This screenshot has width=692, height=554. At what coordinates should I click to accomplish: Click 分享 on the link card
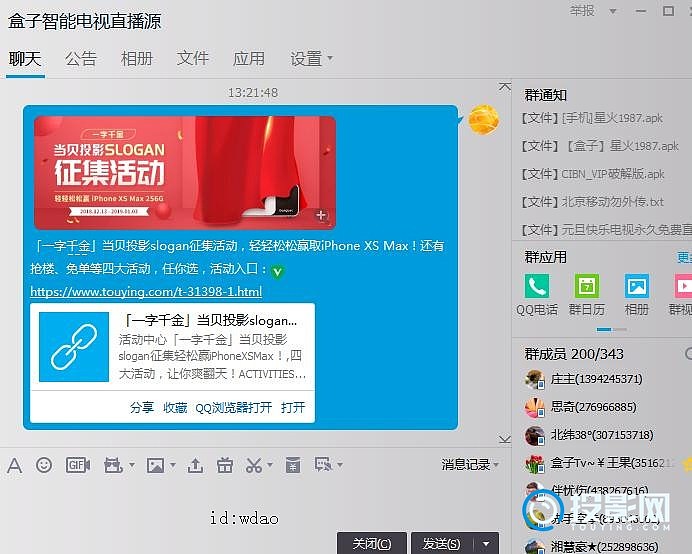tap(142, 407)
